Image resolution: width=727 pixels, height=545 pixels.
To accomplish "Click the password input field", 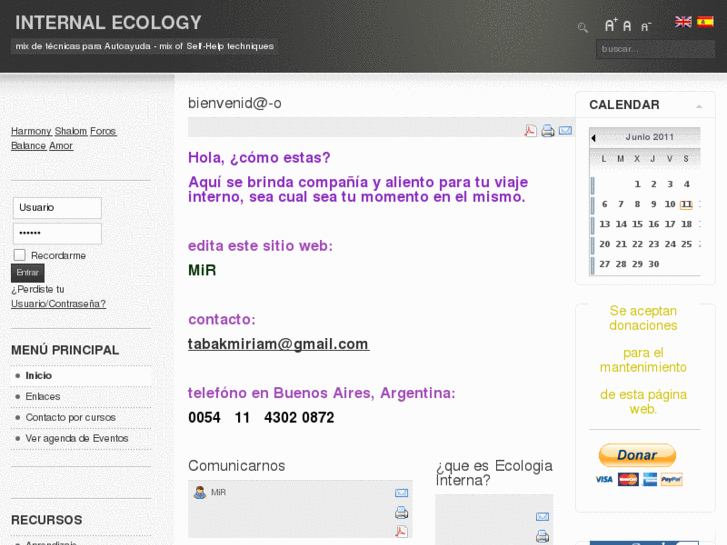I will [x=57, y=233].
